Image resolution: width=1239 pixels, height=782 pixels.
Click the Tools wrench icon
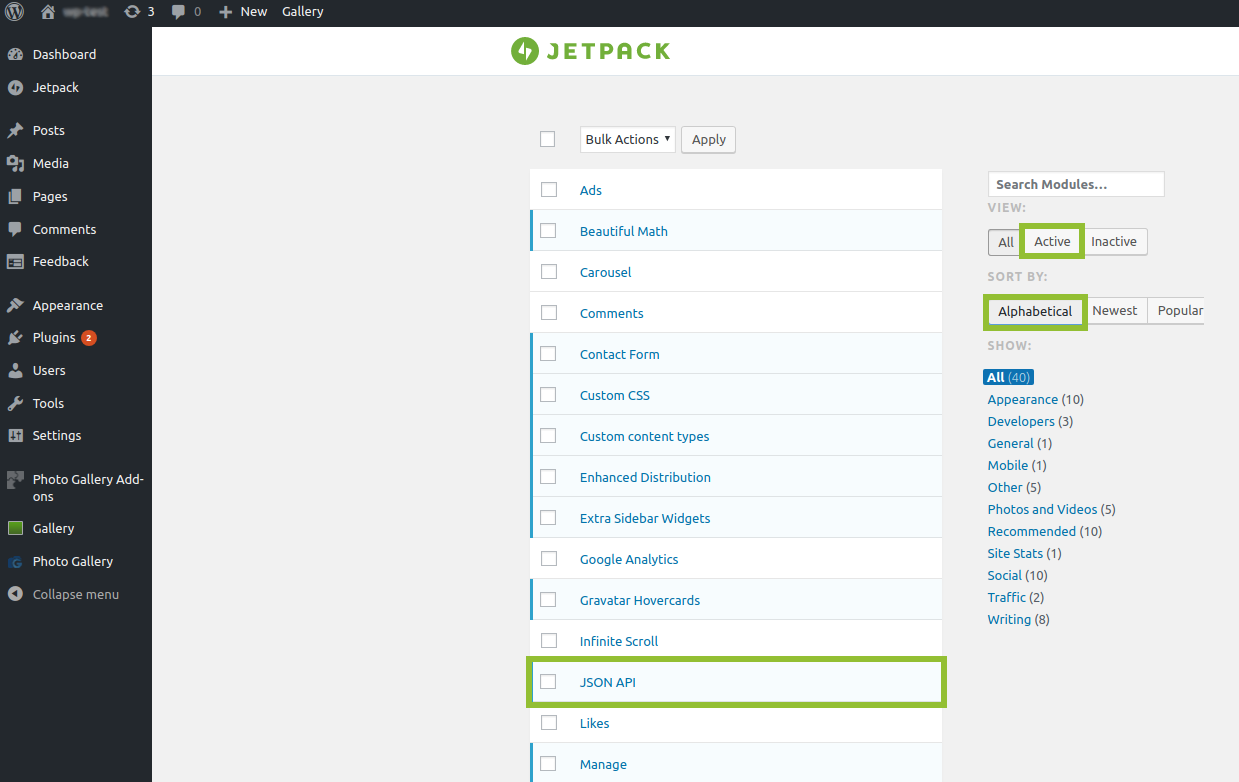click(15, 403)
